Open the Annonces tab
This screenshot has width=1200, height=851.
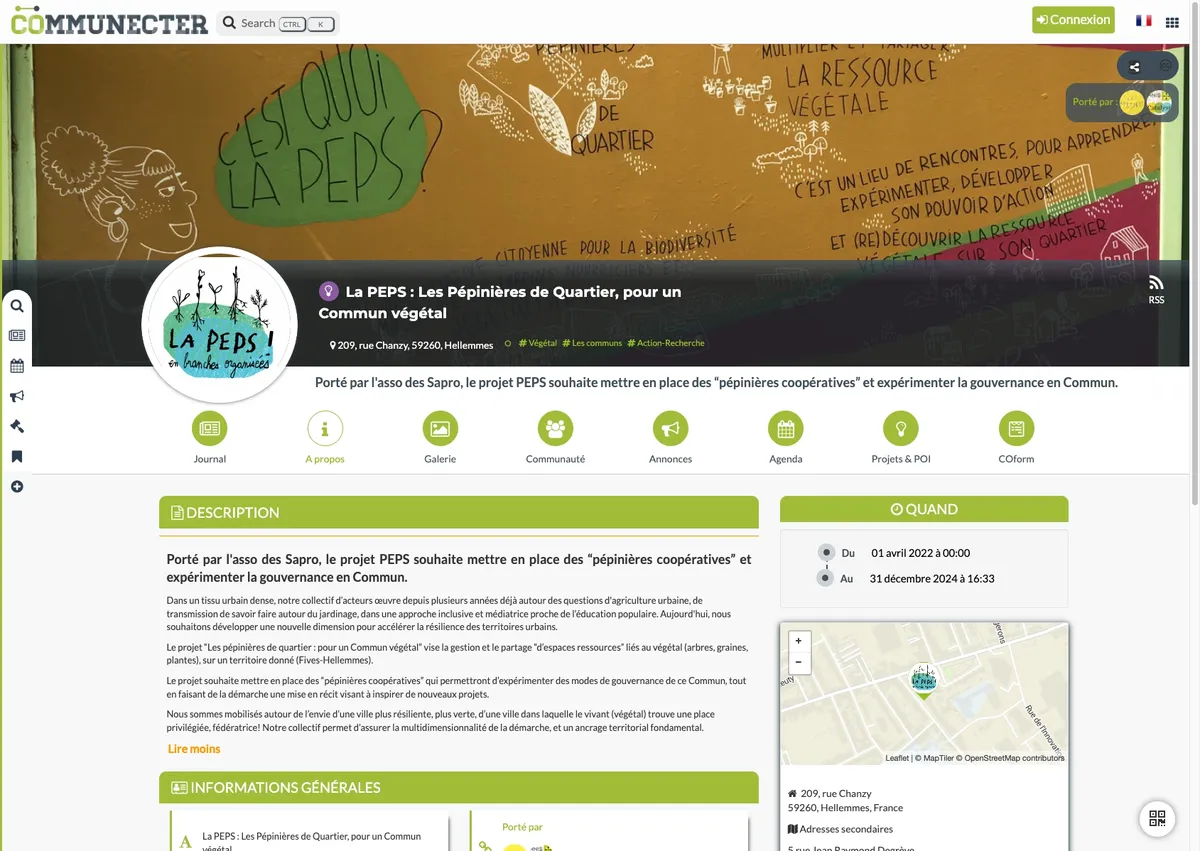click(x=670, y=437)
